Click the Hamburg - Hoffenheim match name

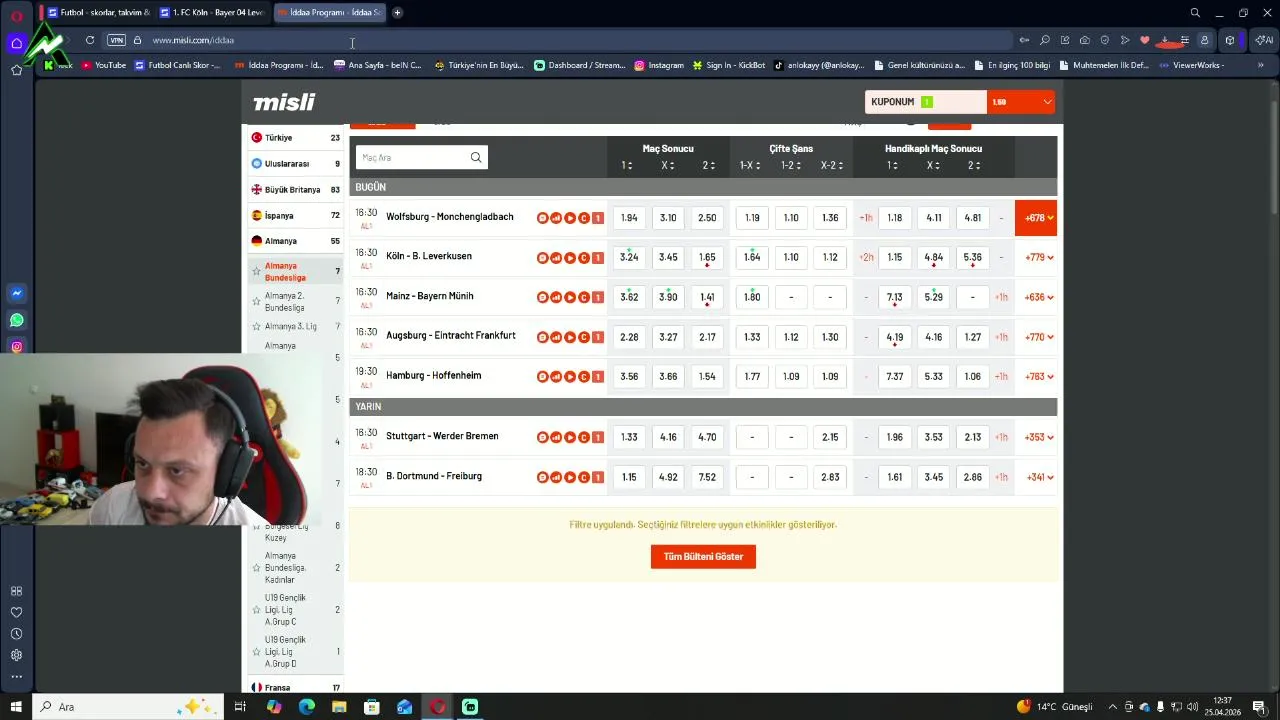[434, 376]
